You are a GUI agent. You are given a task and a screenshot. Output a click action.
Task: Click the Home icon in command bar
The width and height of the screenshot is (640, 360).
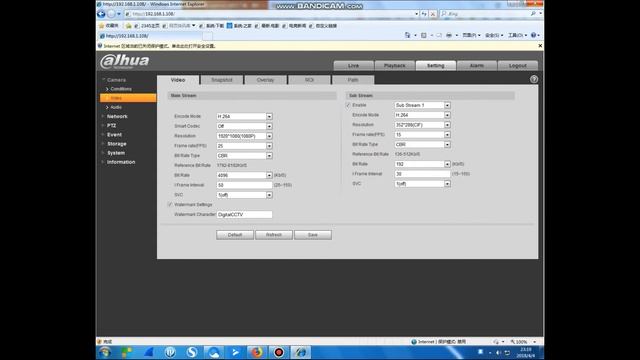pyautogui.click(x=407, y=36)
